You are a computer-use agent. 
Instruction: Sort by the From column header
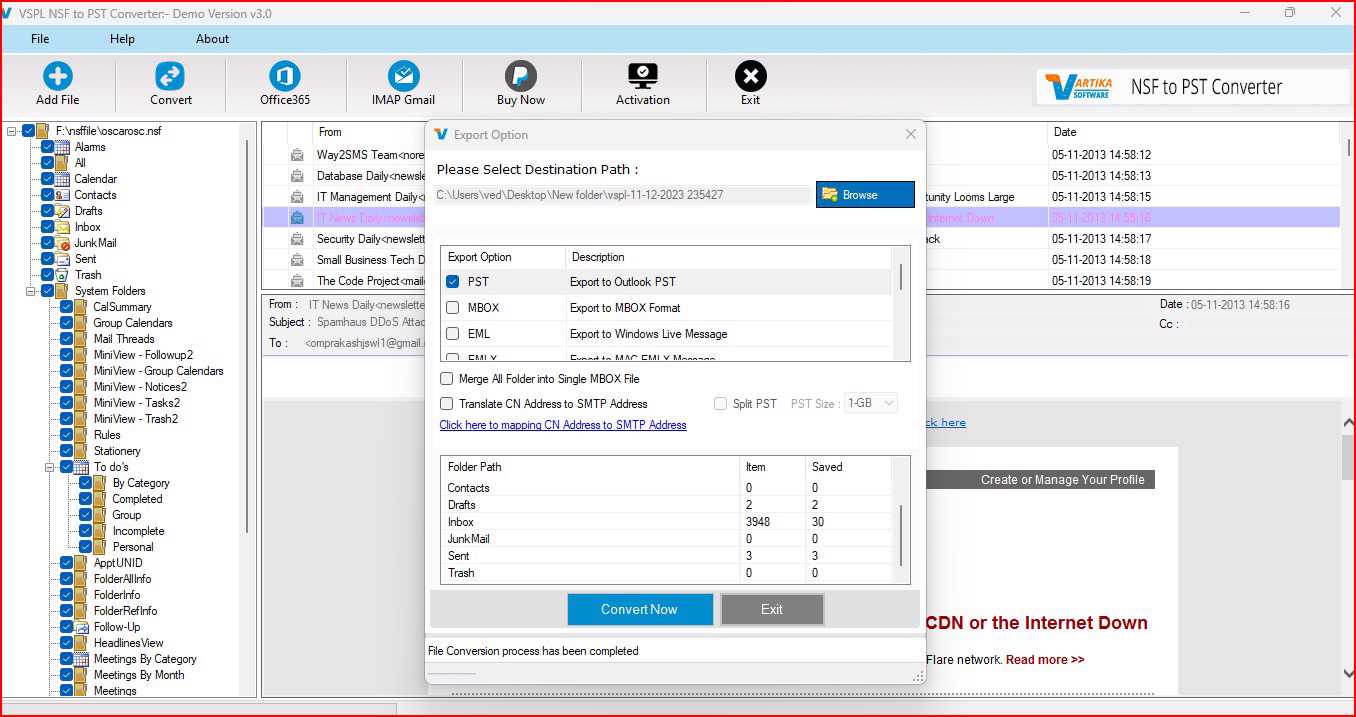pos(330,132)
